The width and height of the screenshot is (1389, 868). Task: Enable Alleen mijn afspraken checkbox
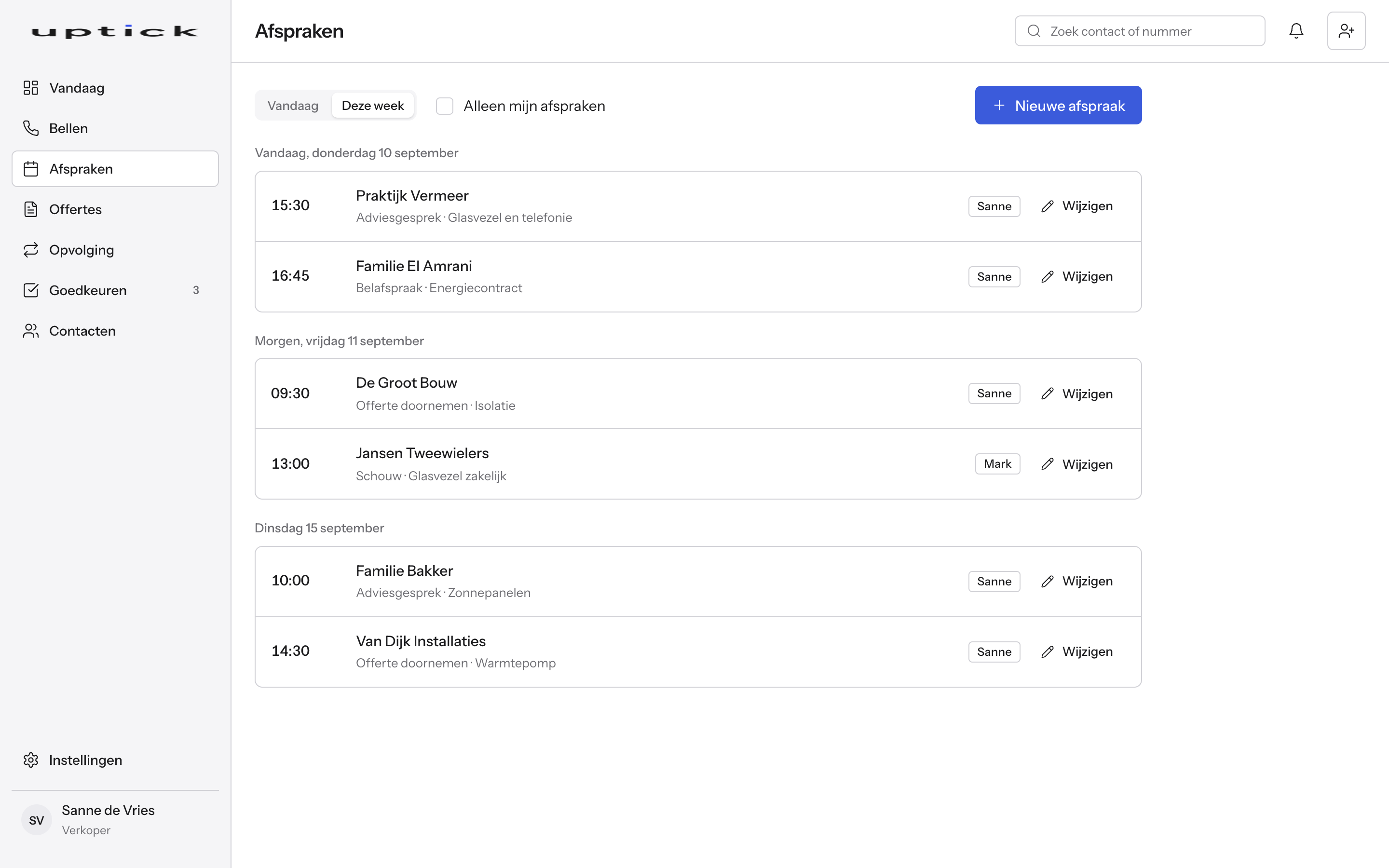click(x=445, y=106)
